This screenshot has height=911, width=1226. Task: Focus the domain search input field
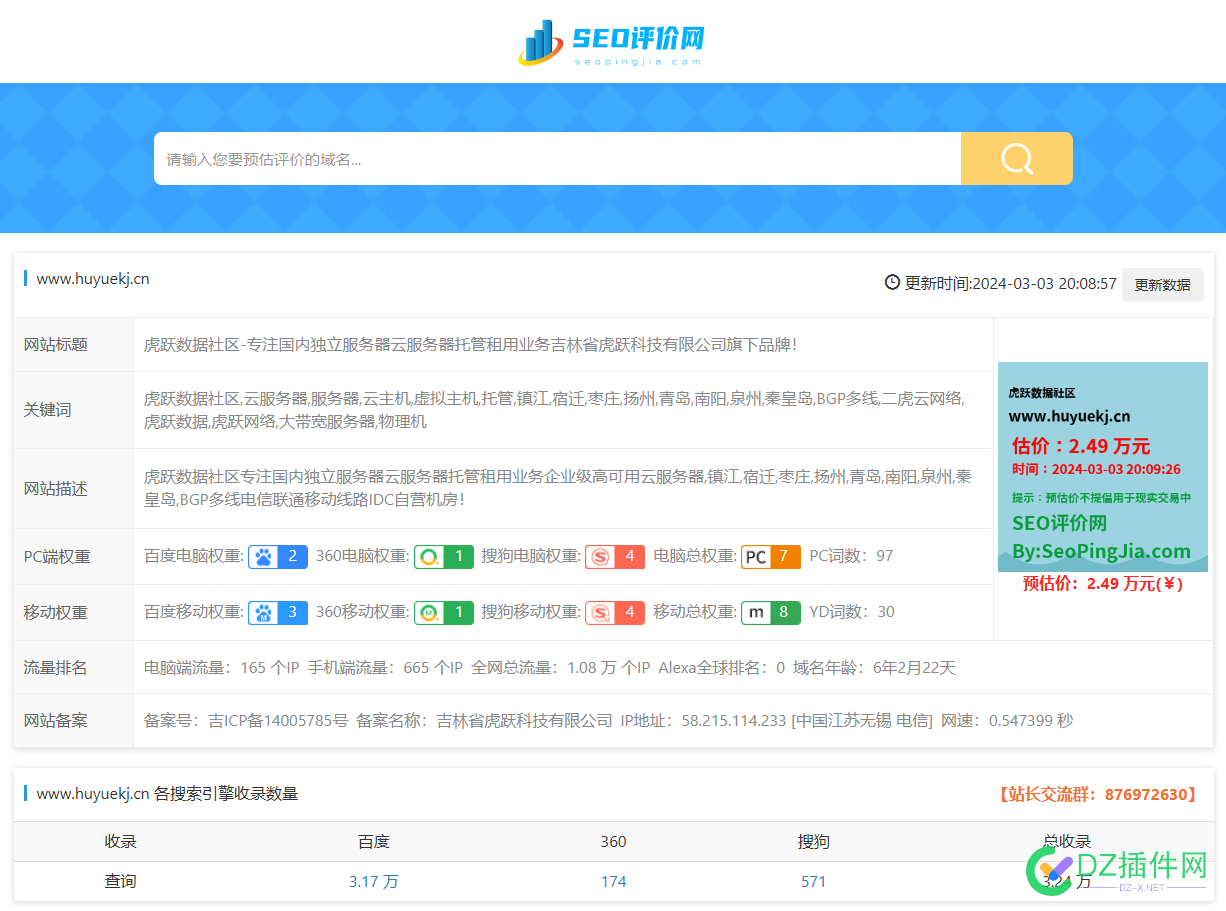[x=557, y=158]
